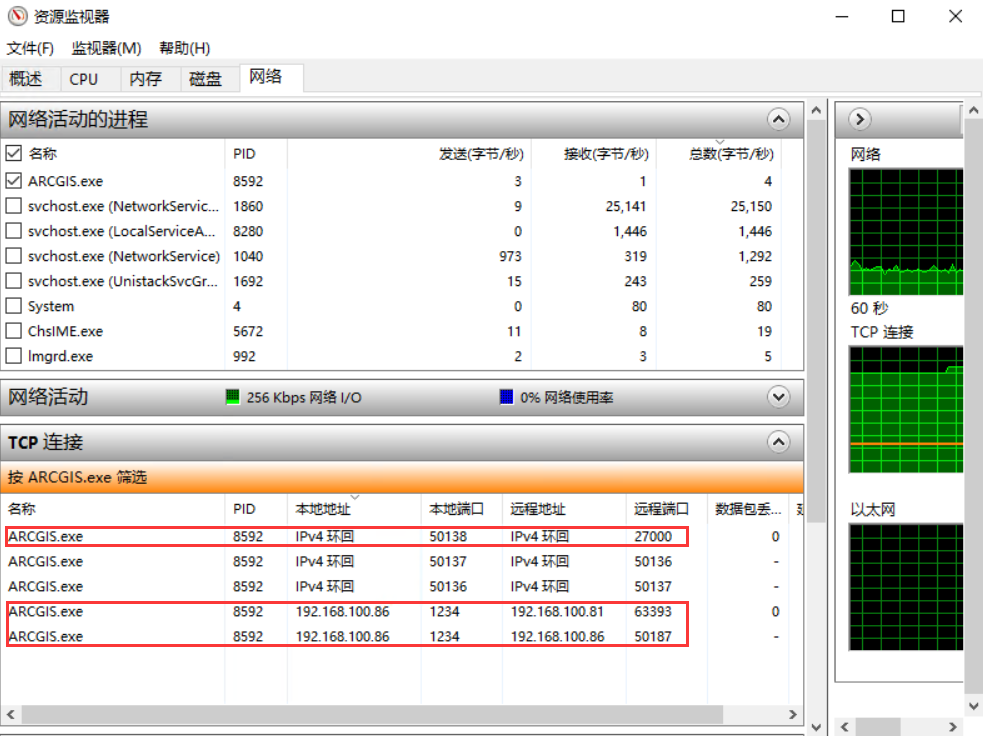Sort connections by 远程端口 column

tap(662, 507)
